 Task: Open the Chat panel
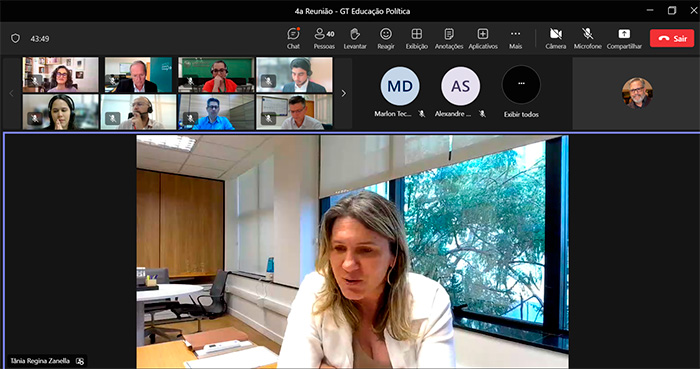pyautogui.click(x=293, y=38)
